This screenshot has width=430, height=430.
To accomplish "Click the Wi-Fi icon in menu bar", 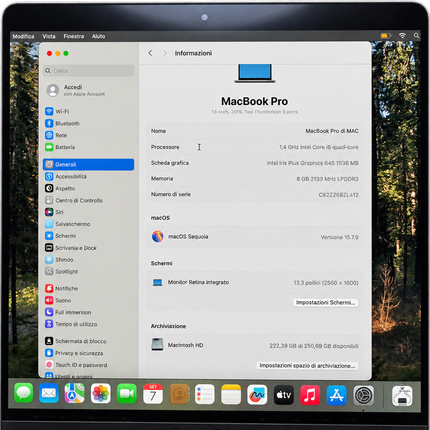I will [402, 36].
